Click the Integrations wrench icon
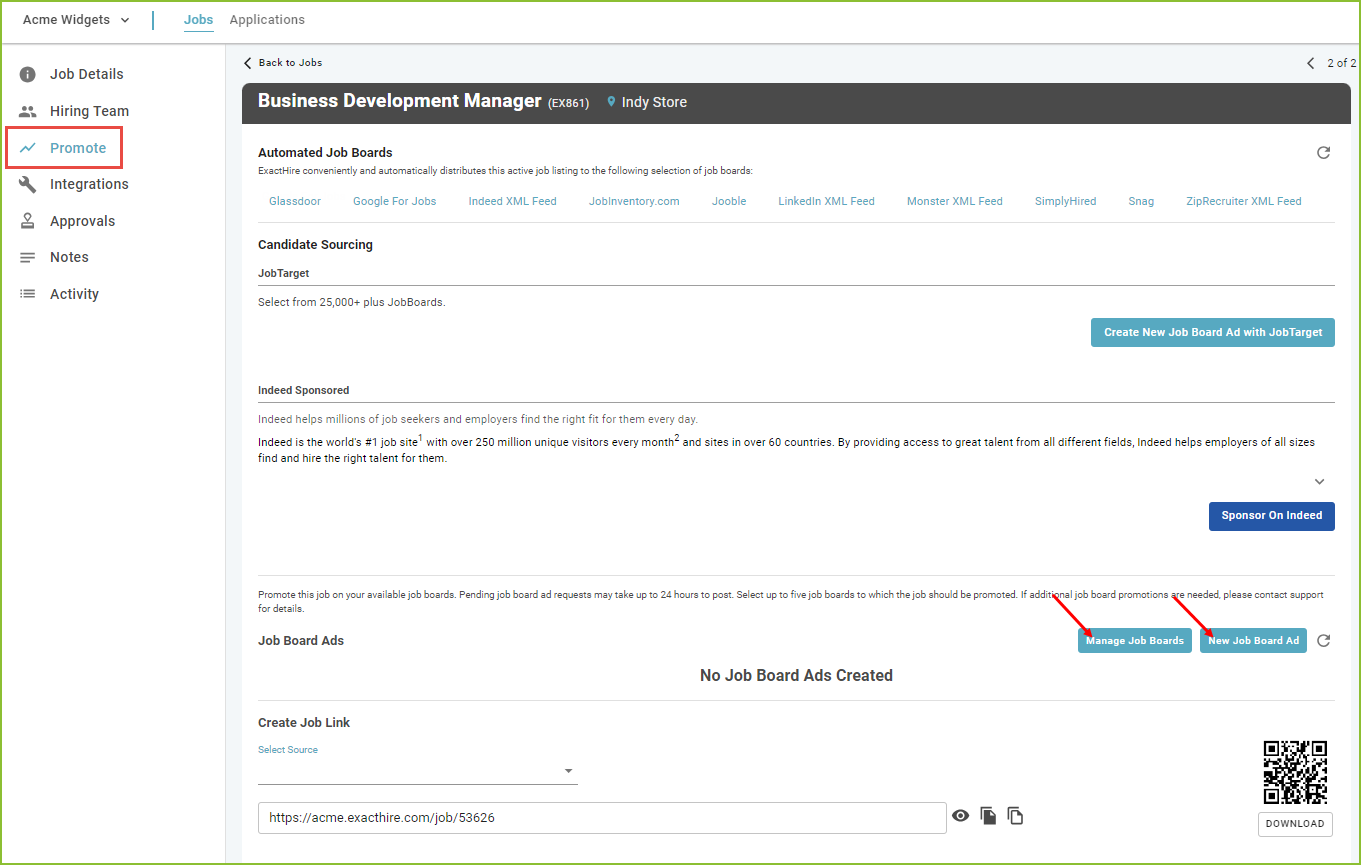The width and height of the screenshot is (1361, 865). (x=28, y=184)
